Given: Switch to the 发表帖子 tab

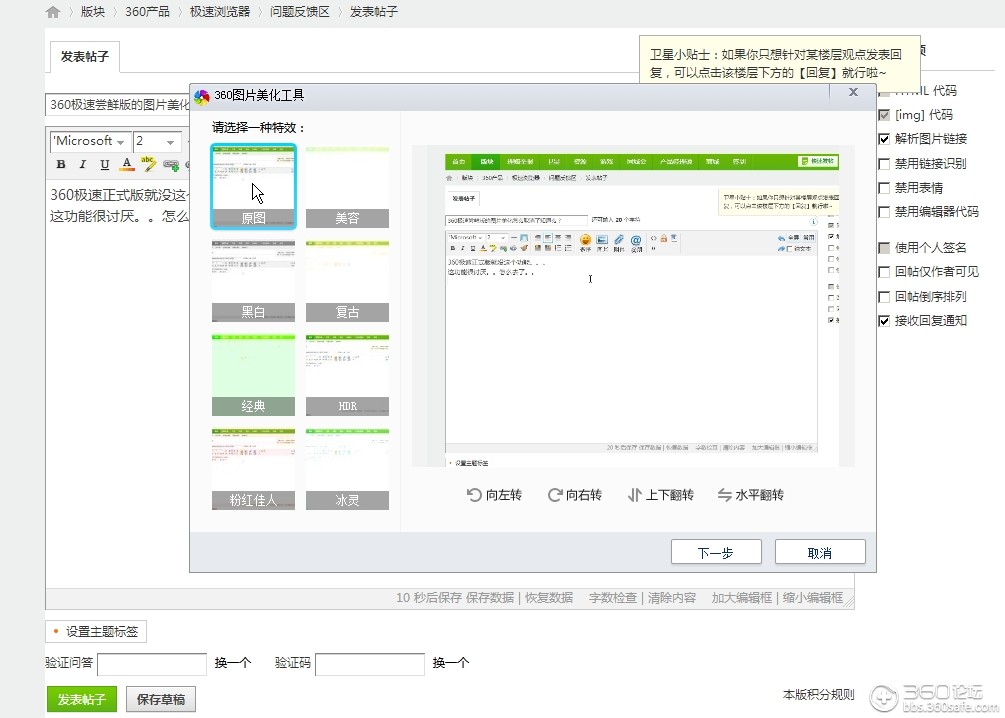Looking at the screenshot, I should tap(85, 57).
